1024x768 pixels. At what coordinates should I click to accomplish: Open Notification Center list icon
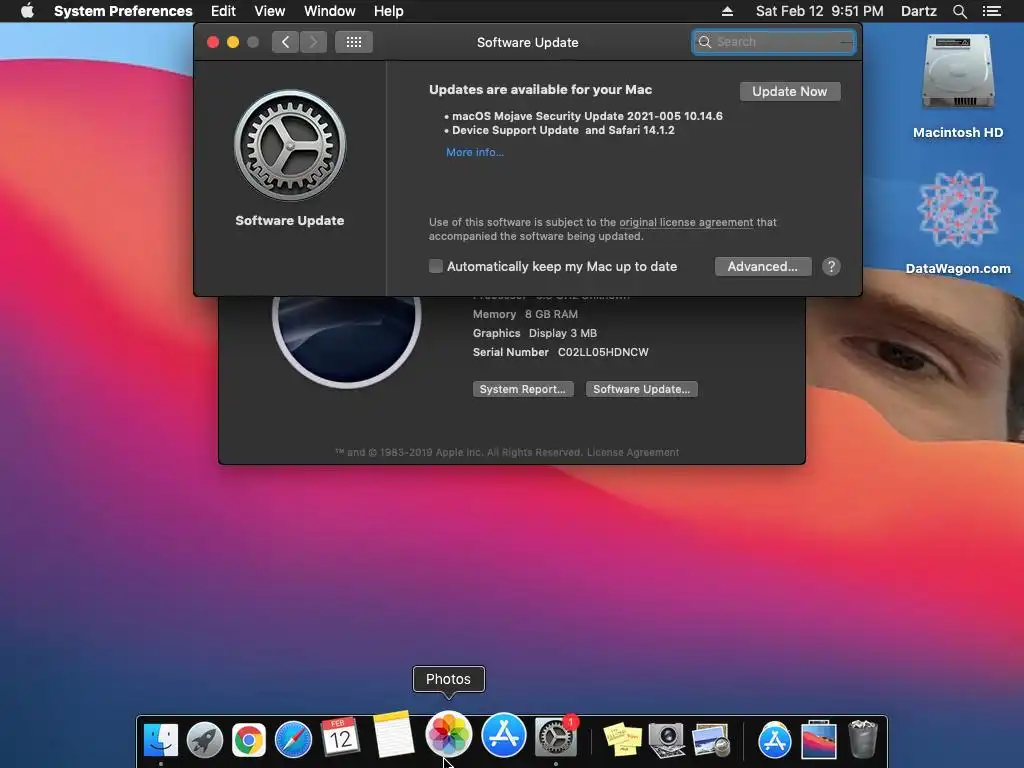point(991,11)
